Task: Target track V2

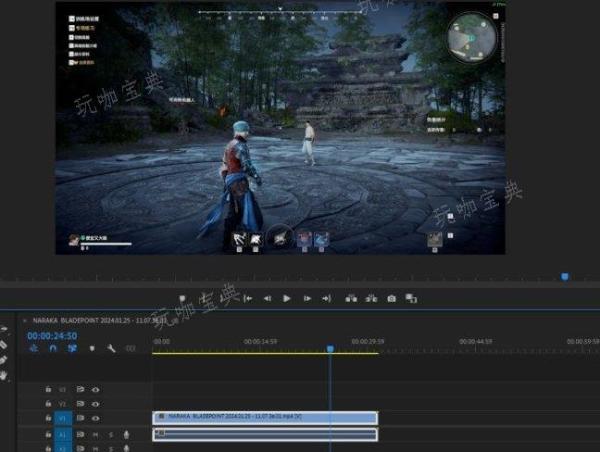Action: point(62,404)
